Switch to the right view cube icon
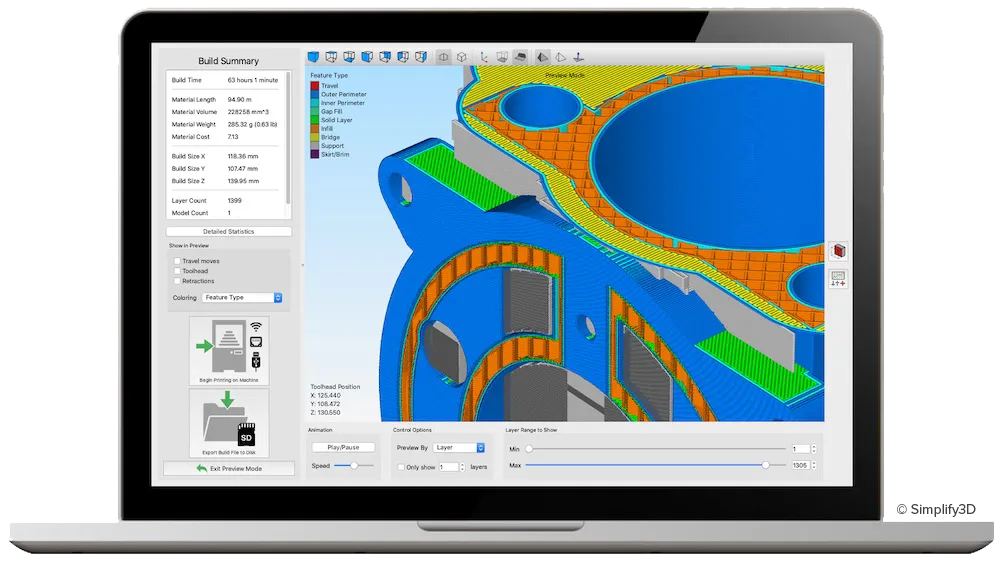Viewport: 1000px width, 561px height. [420, 57]
